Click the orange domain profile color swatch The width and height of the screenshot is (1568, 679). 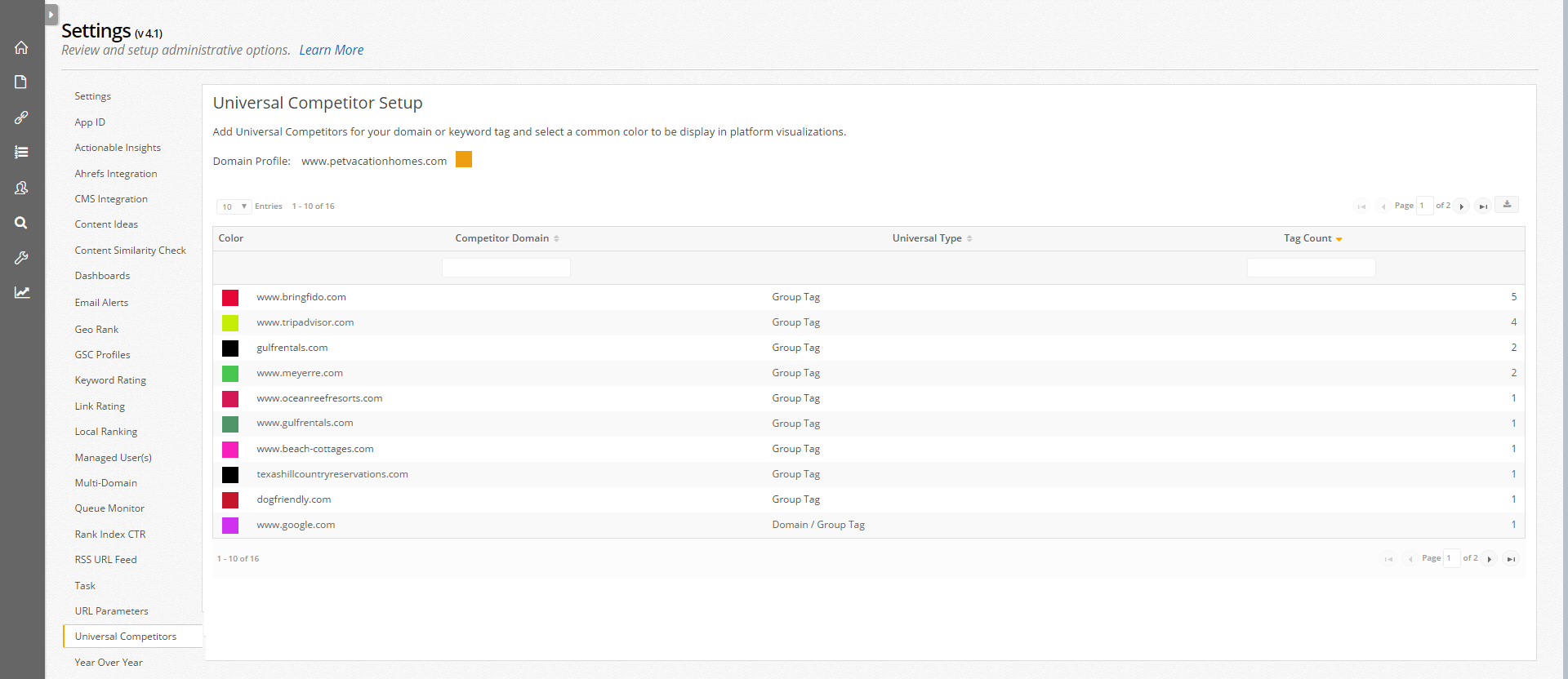coord(464,159)
